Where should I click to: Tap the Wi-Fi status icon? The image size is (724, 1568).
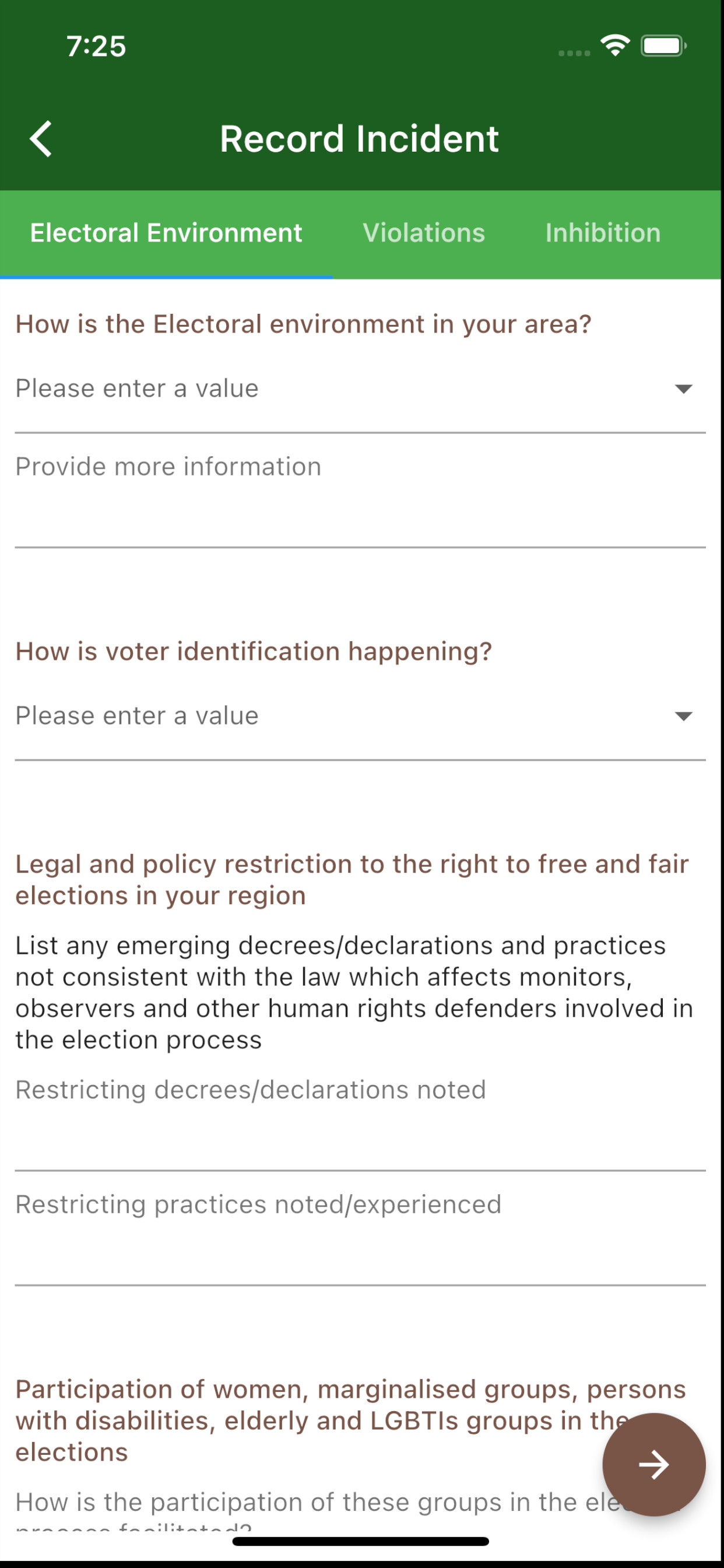[614, 45]
